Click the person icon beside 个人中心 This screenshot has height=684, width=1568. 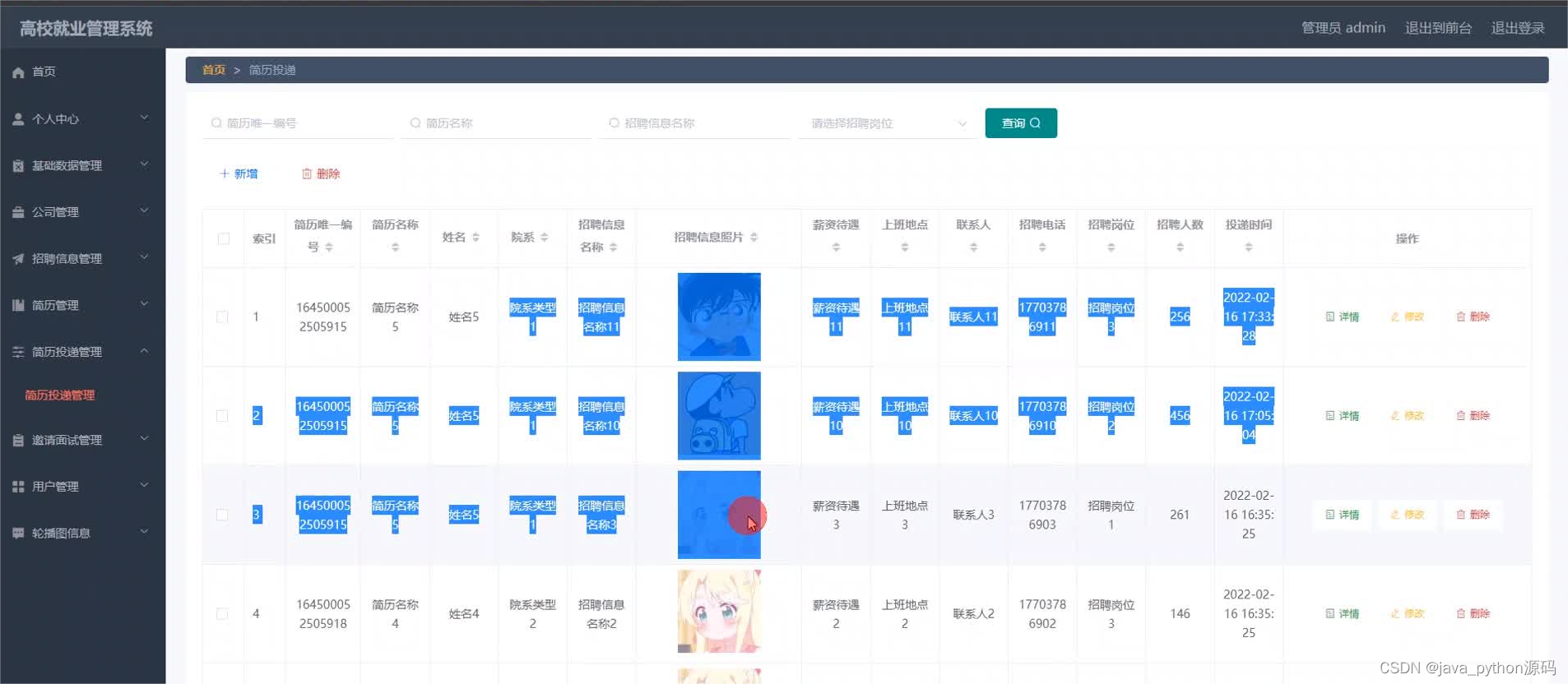pyautogui.click(x=18, y=119)
